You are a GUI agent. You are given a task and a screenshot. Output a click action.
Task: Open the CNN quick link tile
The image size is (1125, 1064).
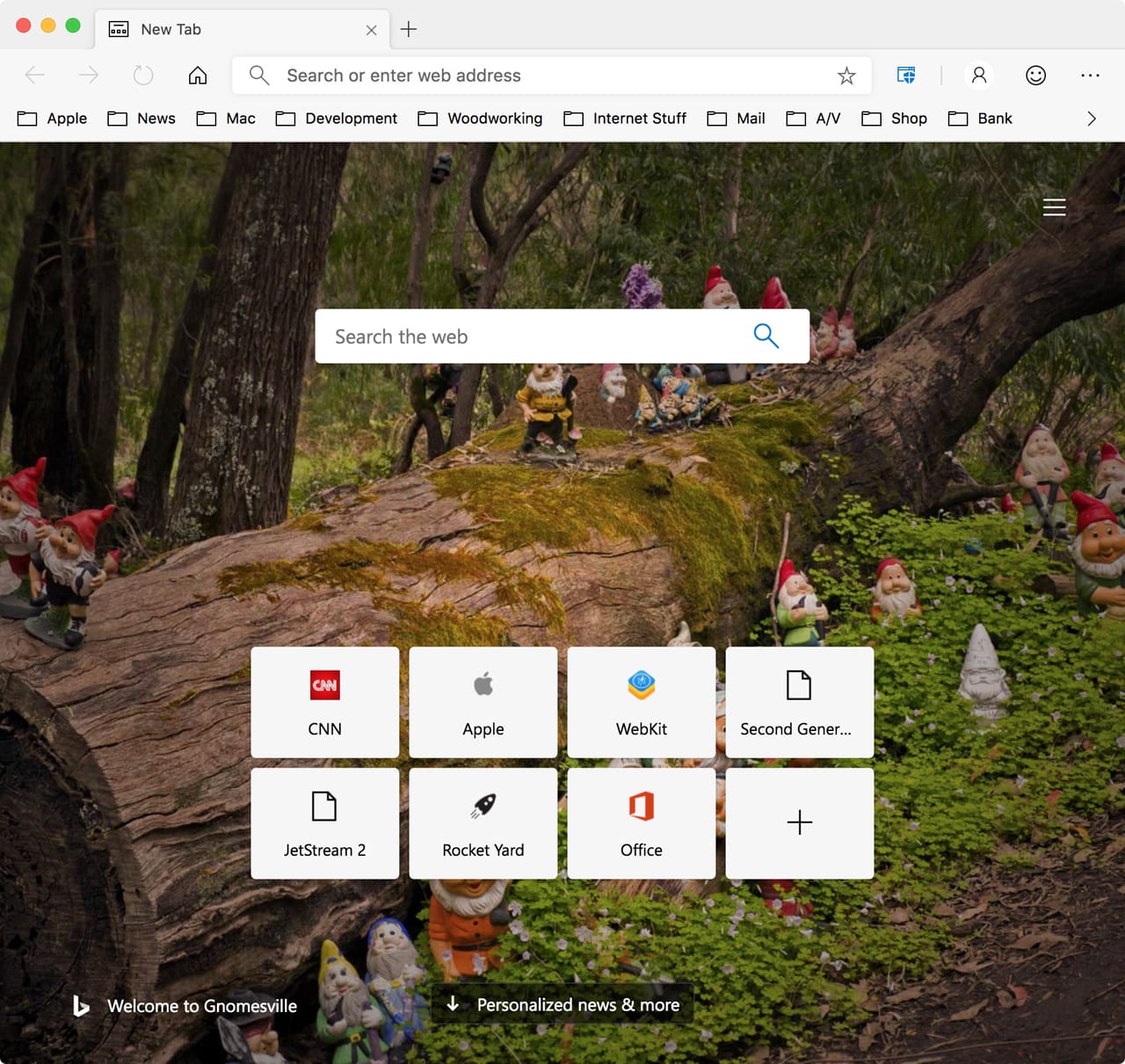pos(325,702)
